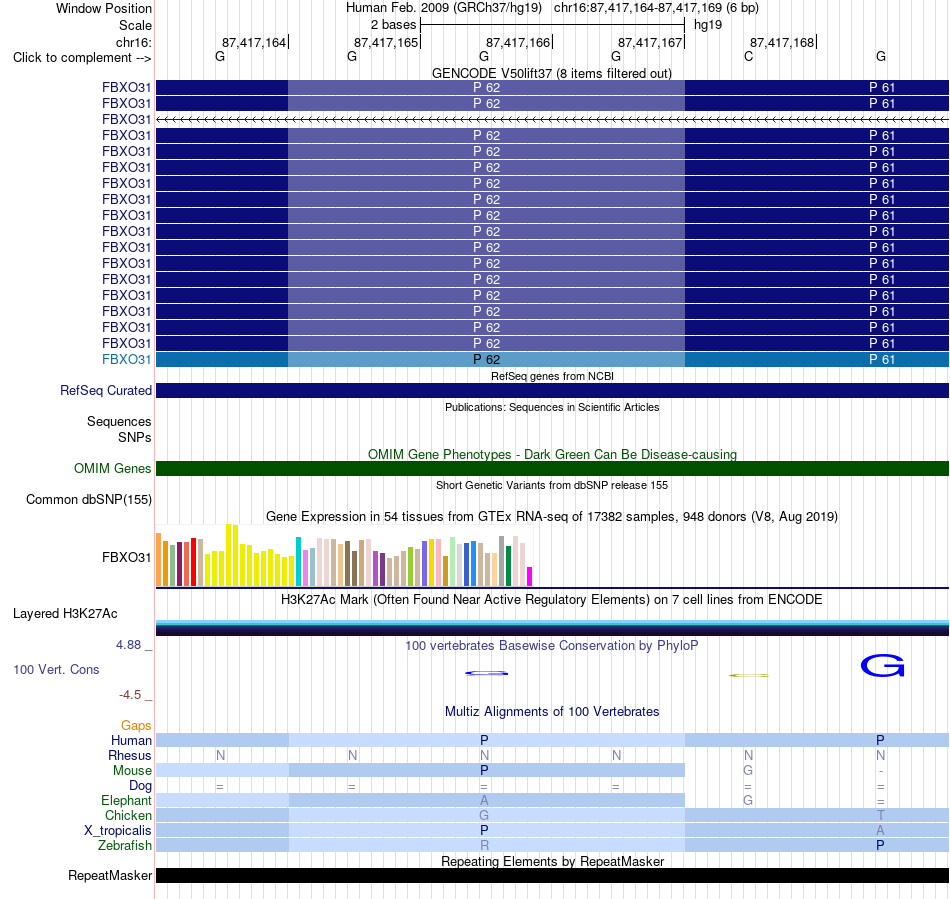Click the Mouse species label
The image size is (950, 899).
132,771
